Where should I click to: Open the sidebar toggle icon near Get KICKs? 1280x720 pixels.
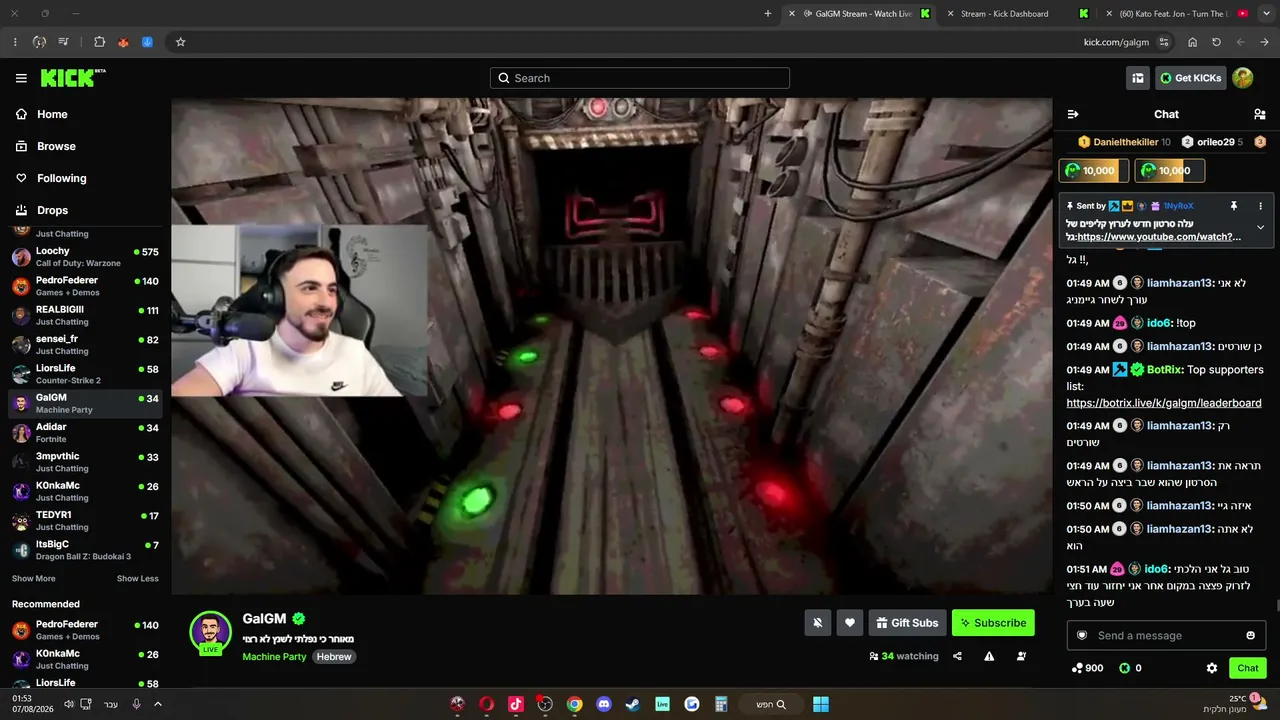click(x=1138, y=78)
